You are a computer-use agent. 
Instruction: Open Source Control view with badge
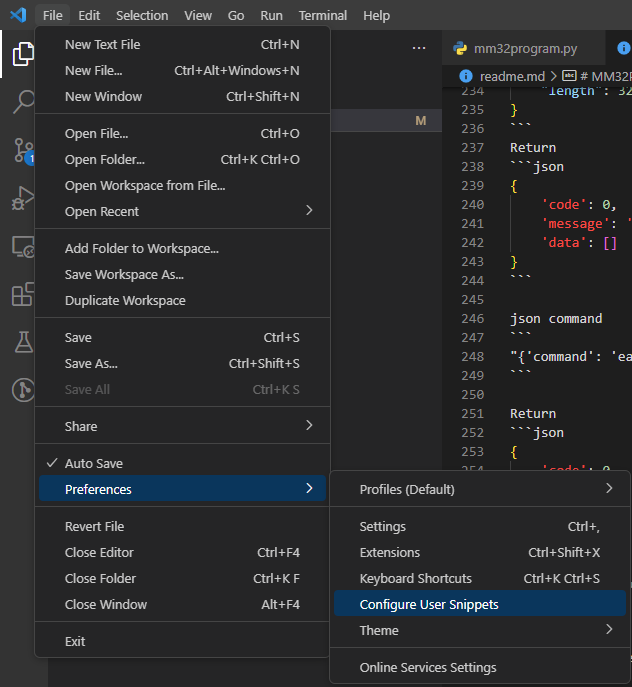(24, 150)
